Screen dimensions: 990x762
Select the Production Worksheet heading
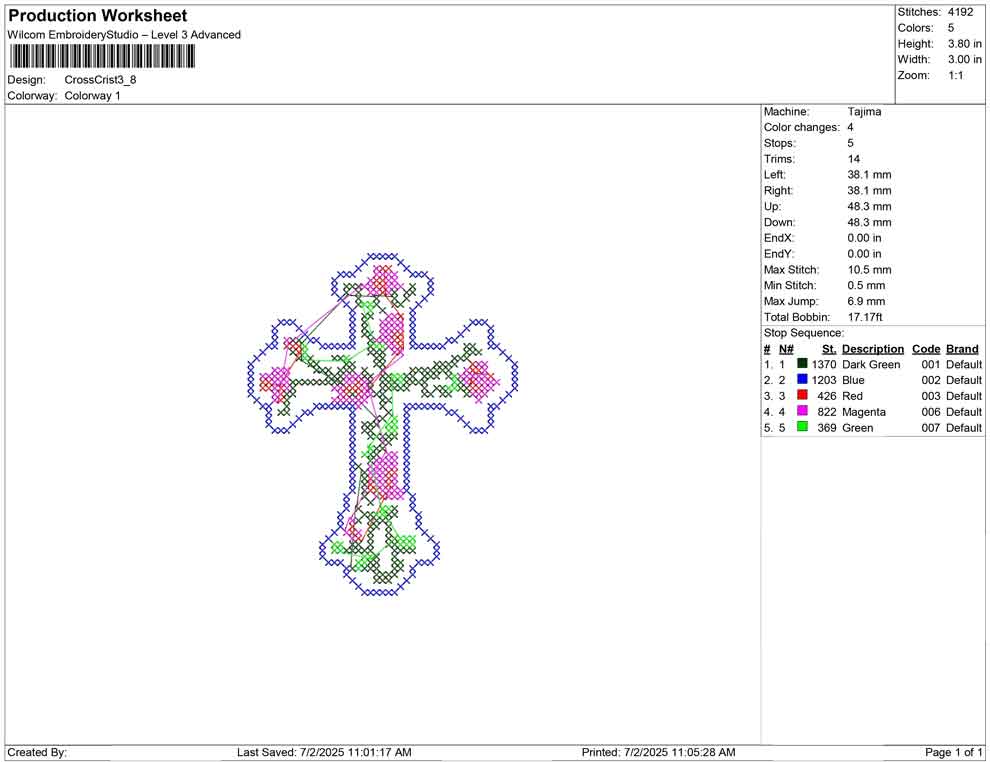[96, 15]
